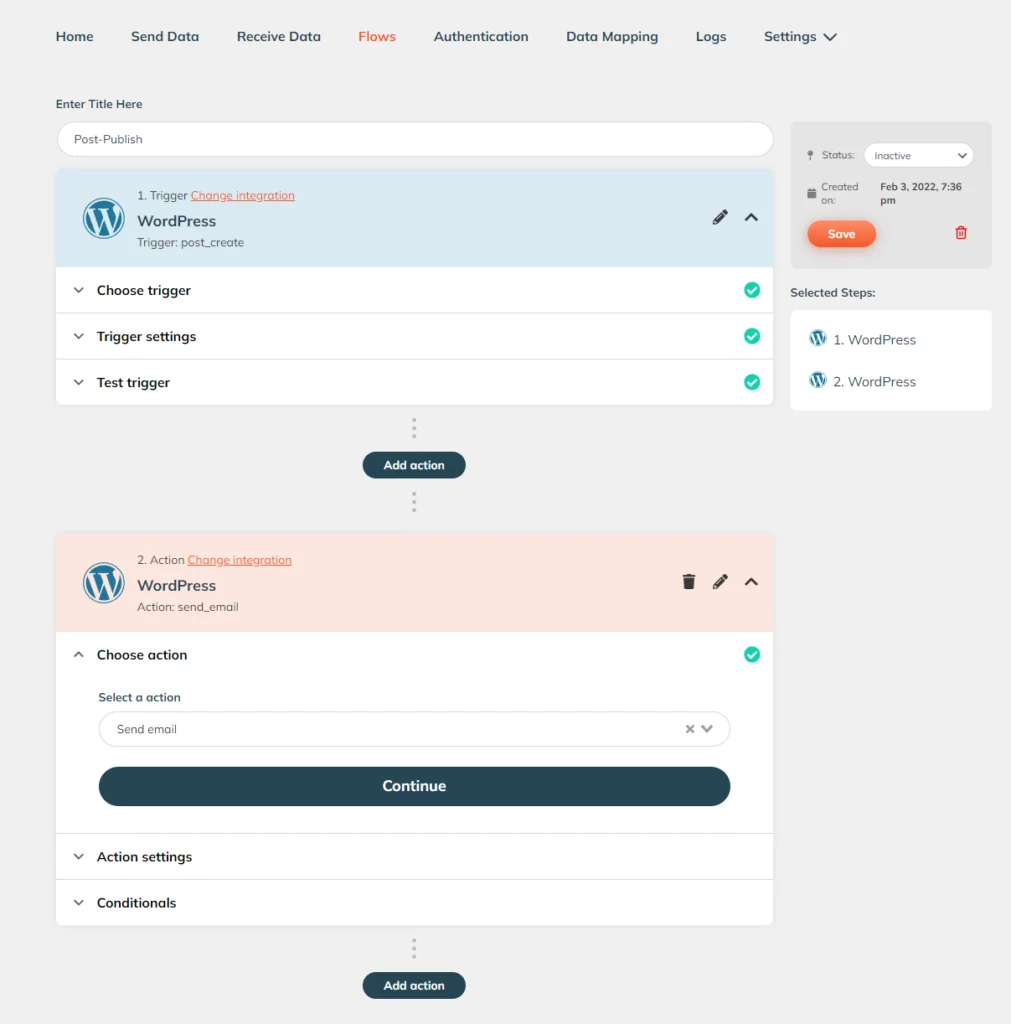Delete the WordPress action with trash icon

point(688,581)
